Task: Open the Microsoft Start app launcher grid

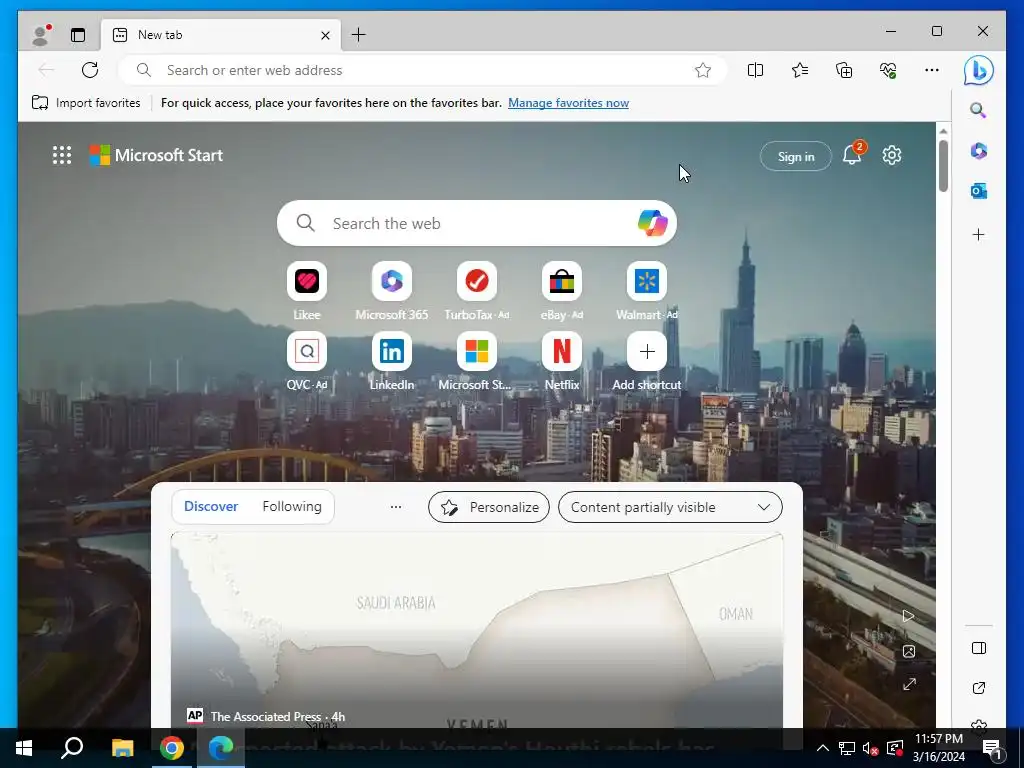Action: click(x=62, y=155)
